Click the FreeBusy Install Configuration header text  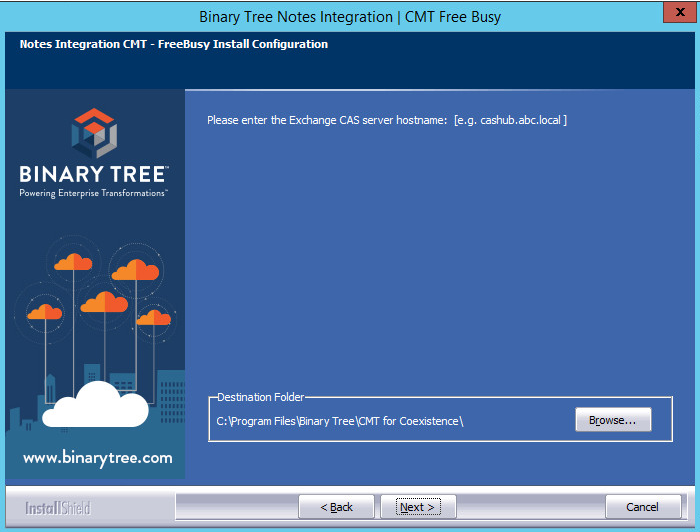174,44
